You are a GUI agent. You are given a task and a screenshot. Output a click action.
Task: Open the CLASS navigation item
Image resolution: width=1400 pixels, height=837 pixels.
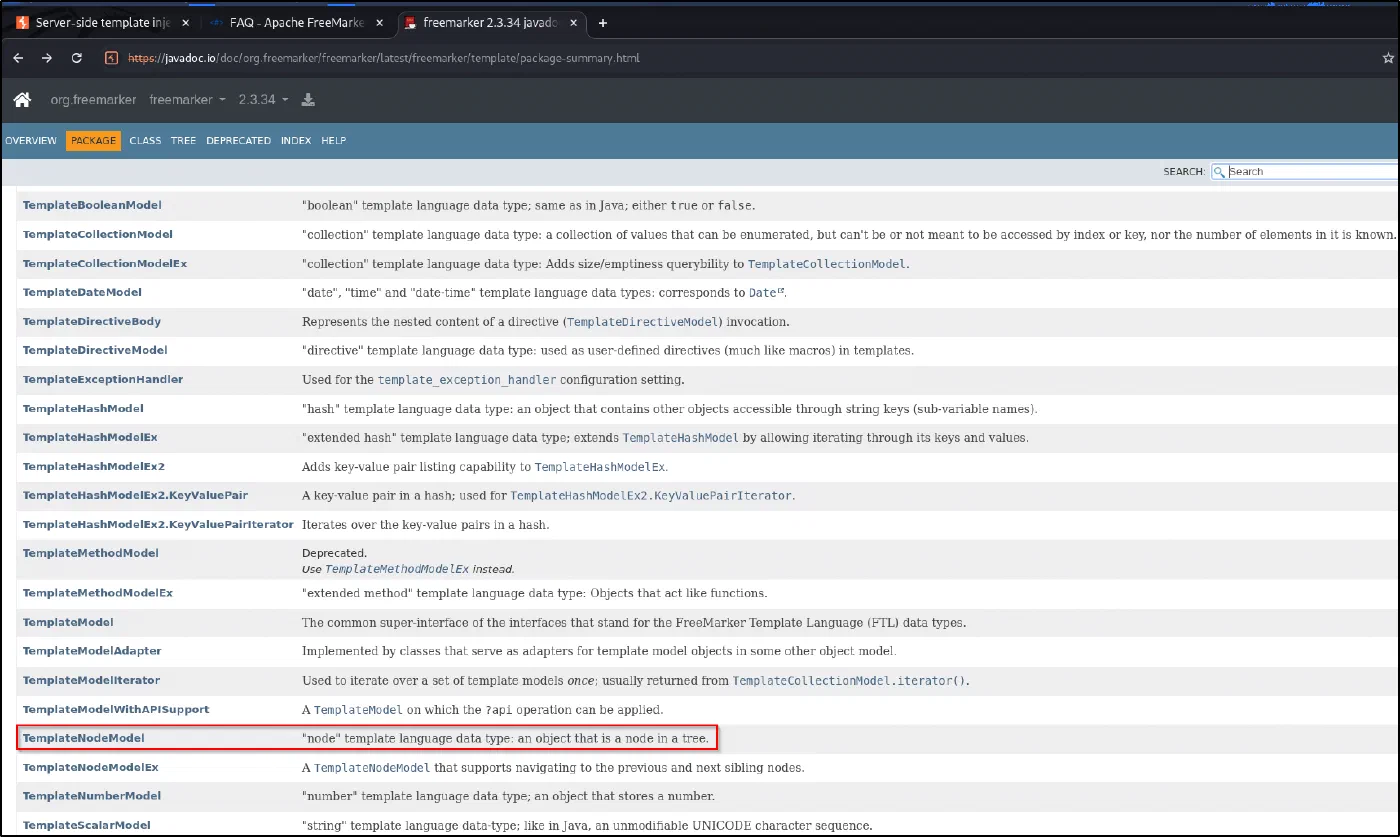point(145,141)
